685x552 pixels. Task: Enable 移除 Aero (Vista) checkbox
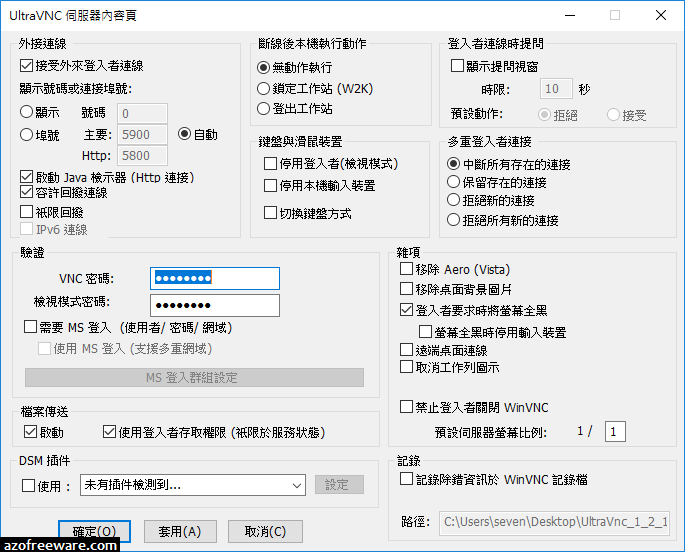406,269
